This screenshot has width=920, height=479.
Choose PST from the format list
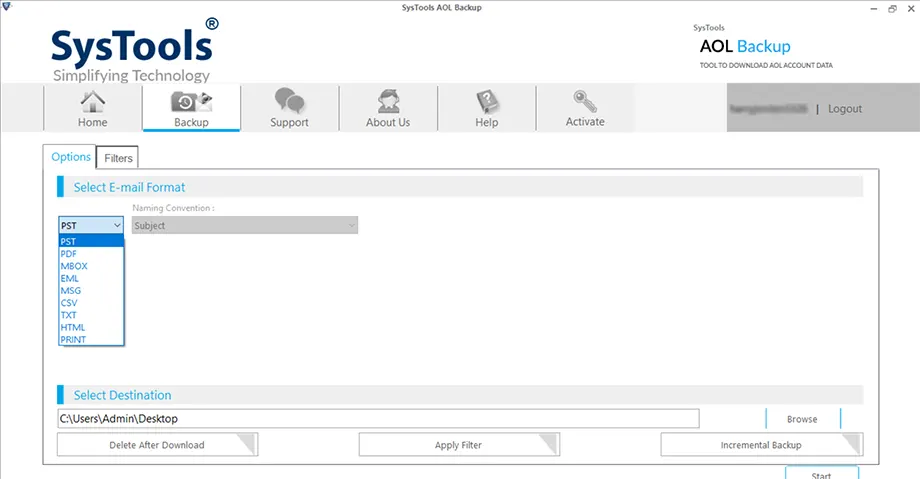[x=91, y=241]
